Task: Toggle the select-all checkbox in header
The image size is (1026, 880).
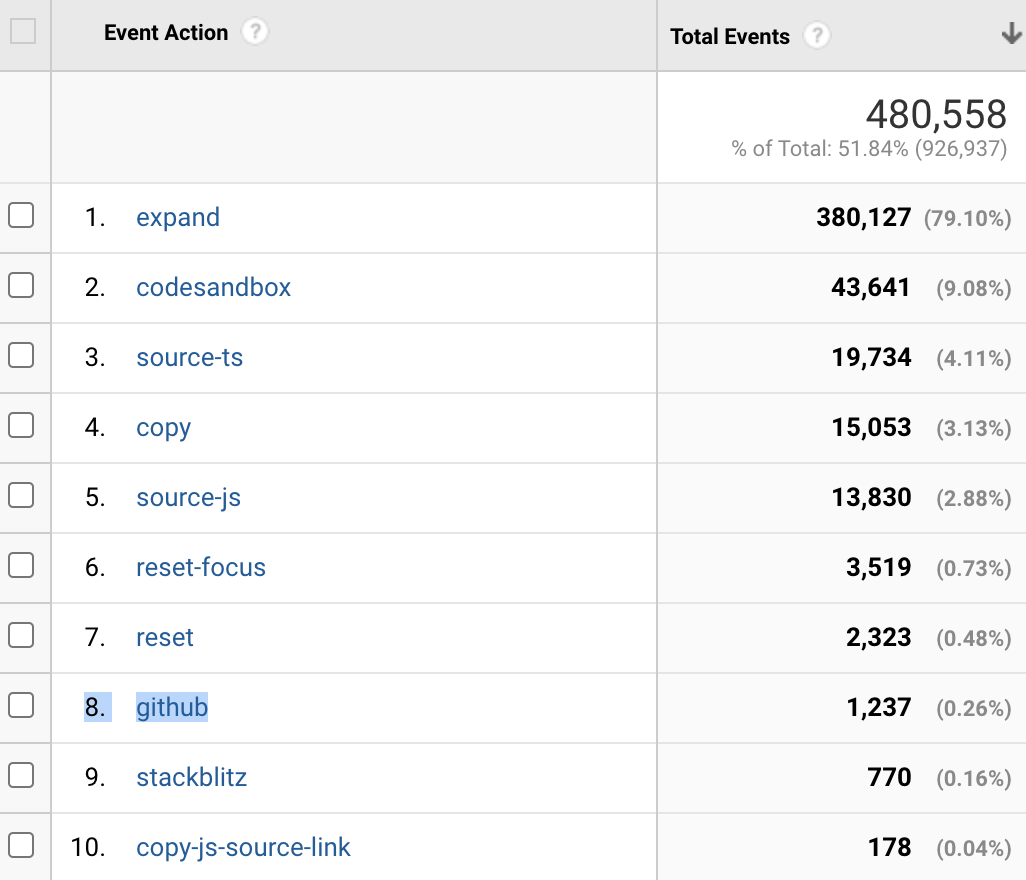Action: click(x=23, y=31)
